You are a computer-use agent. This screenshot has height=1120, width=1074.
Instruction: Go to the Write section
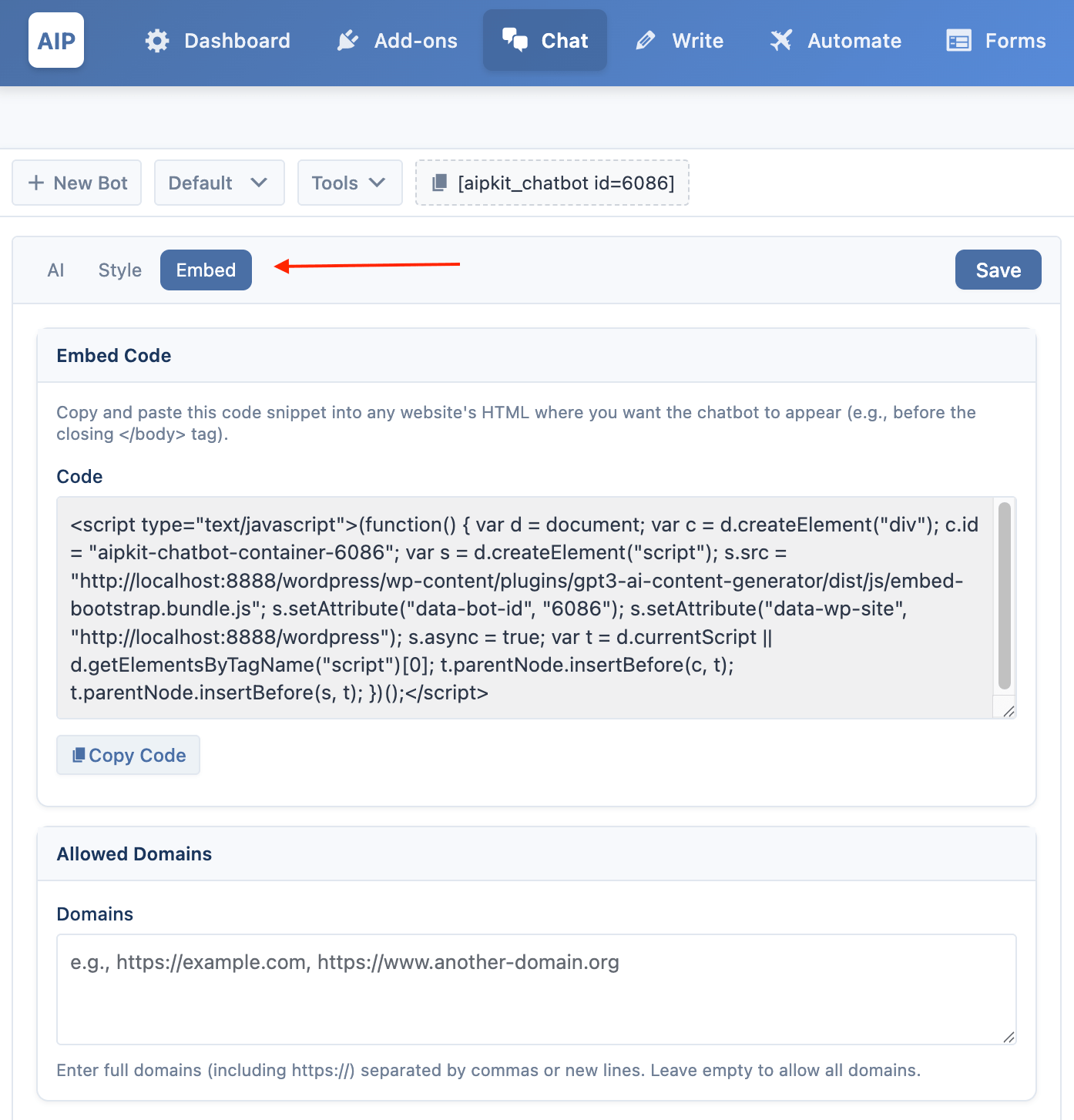click(679, 41)
